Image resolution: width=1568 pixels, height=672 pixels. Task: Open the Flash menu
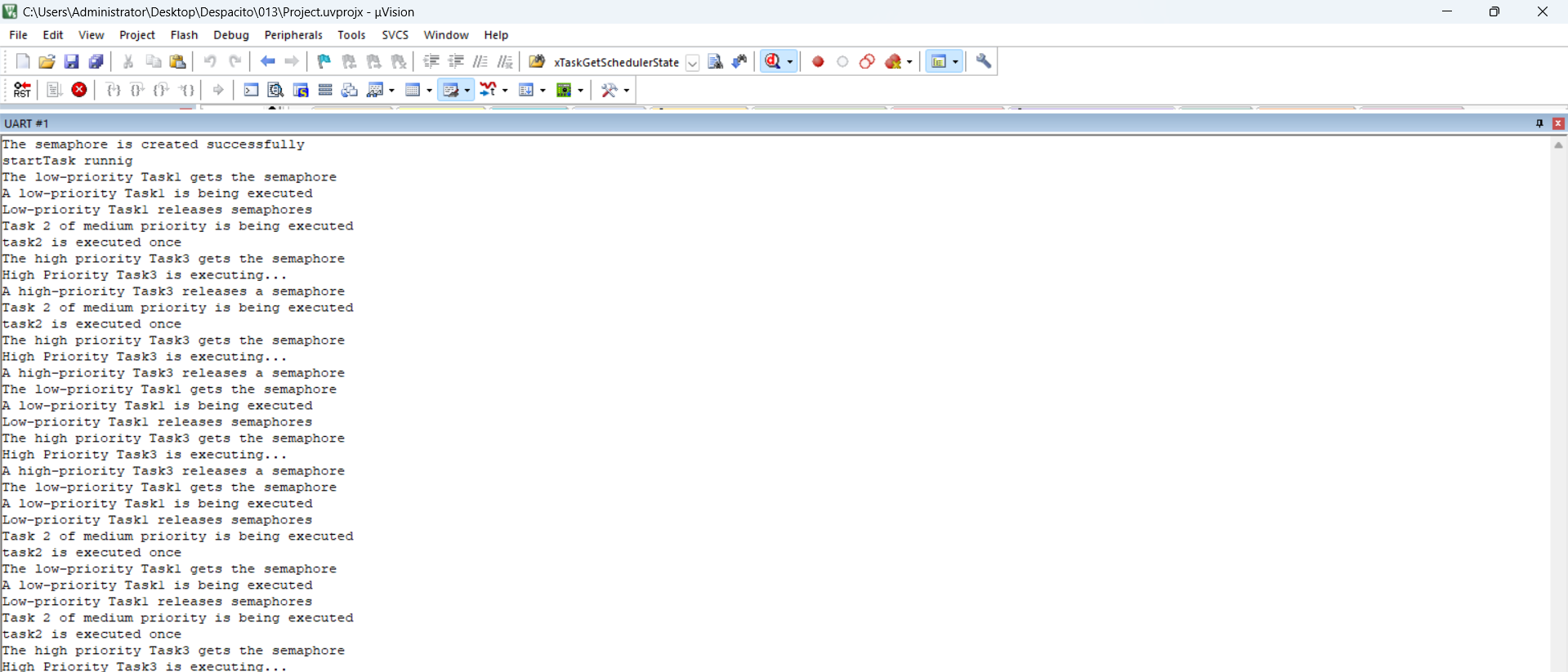click(x=184, y=35)
